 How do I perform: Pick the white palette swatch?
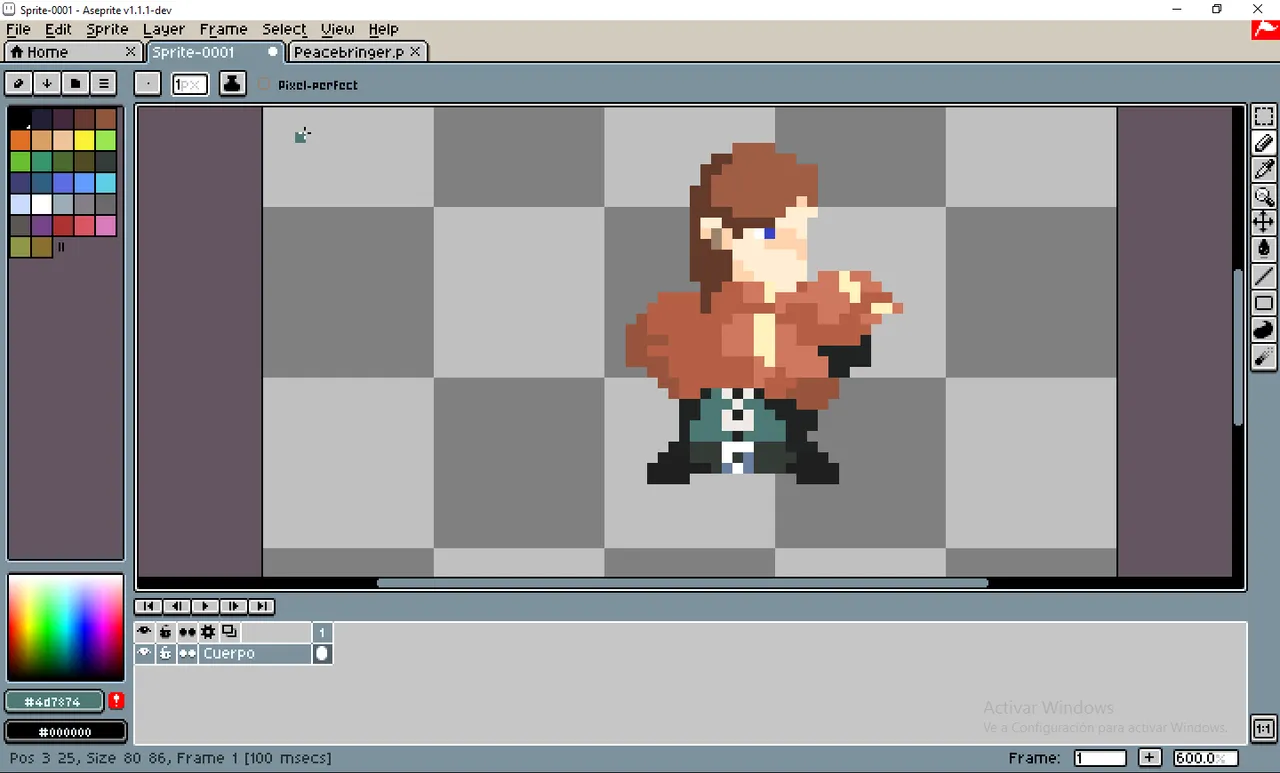[41, 204]
